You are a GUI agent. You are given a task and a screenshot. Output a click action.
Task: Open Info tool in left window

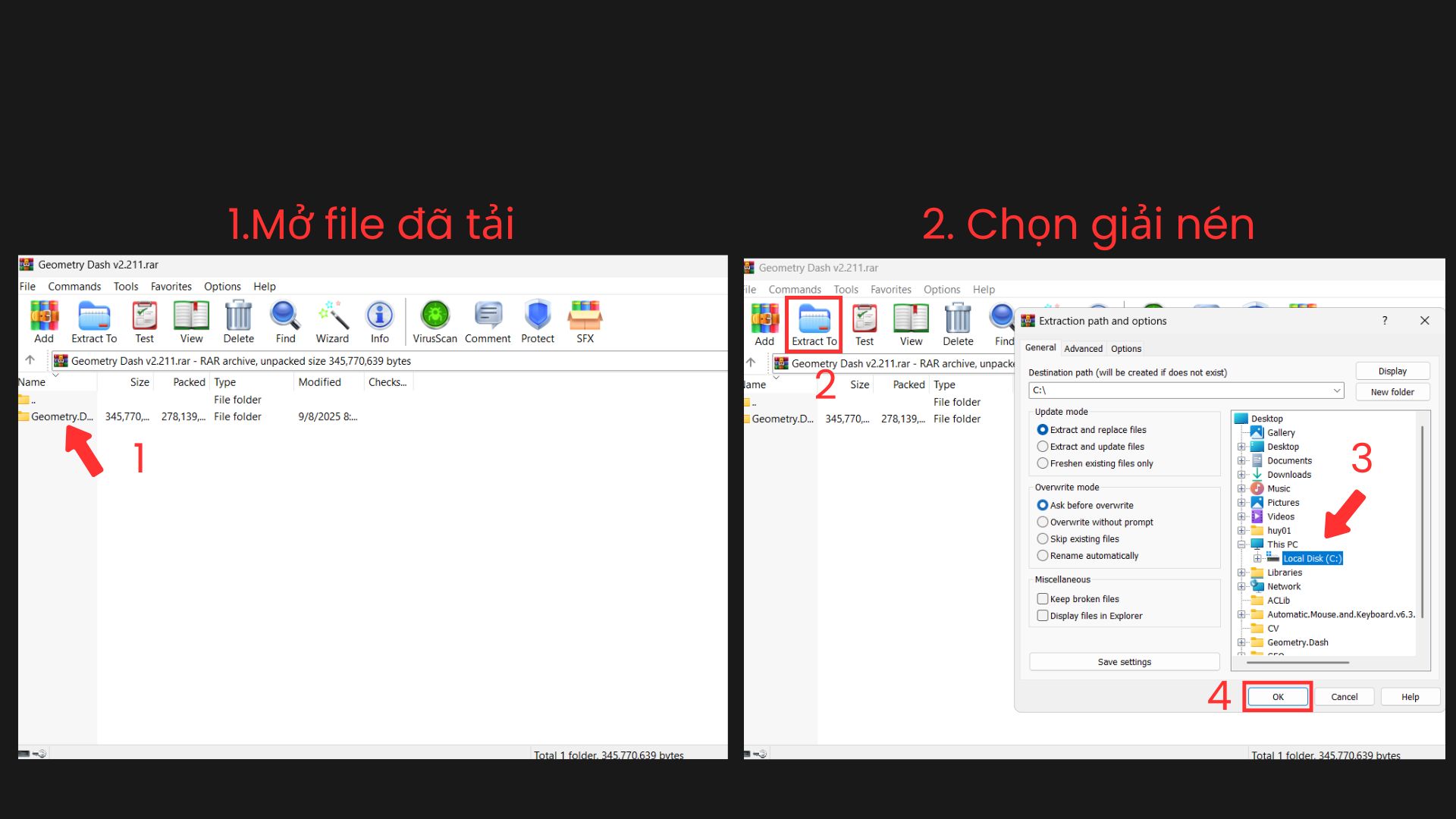pos(379,322)
